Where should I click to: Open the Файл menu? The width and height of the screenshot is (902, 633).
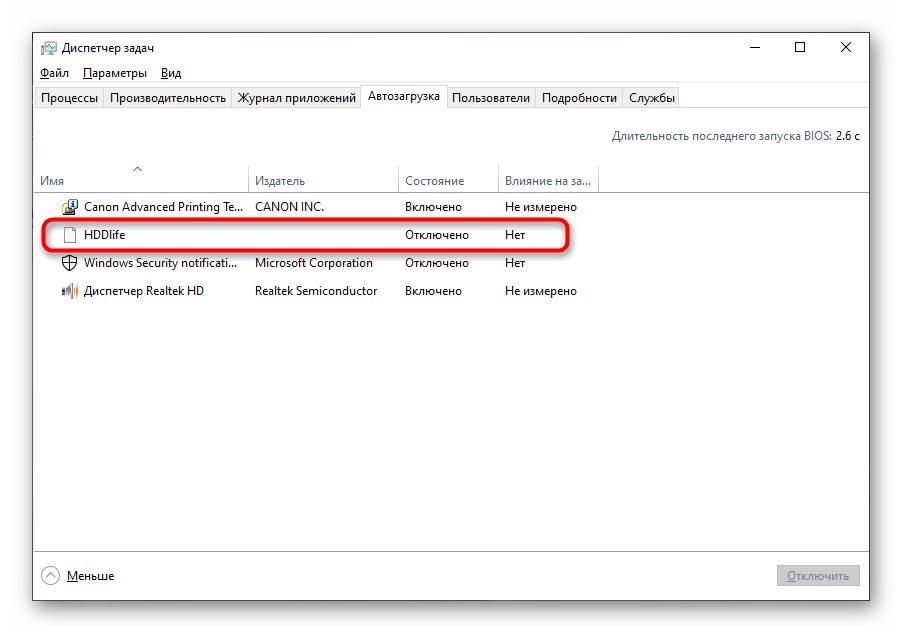coord(54,73)
